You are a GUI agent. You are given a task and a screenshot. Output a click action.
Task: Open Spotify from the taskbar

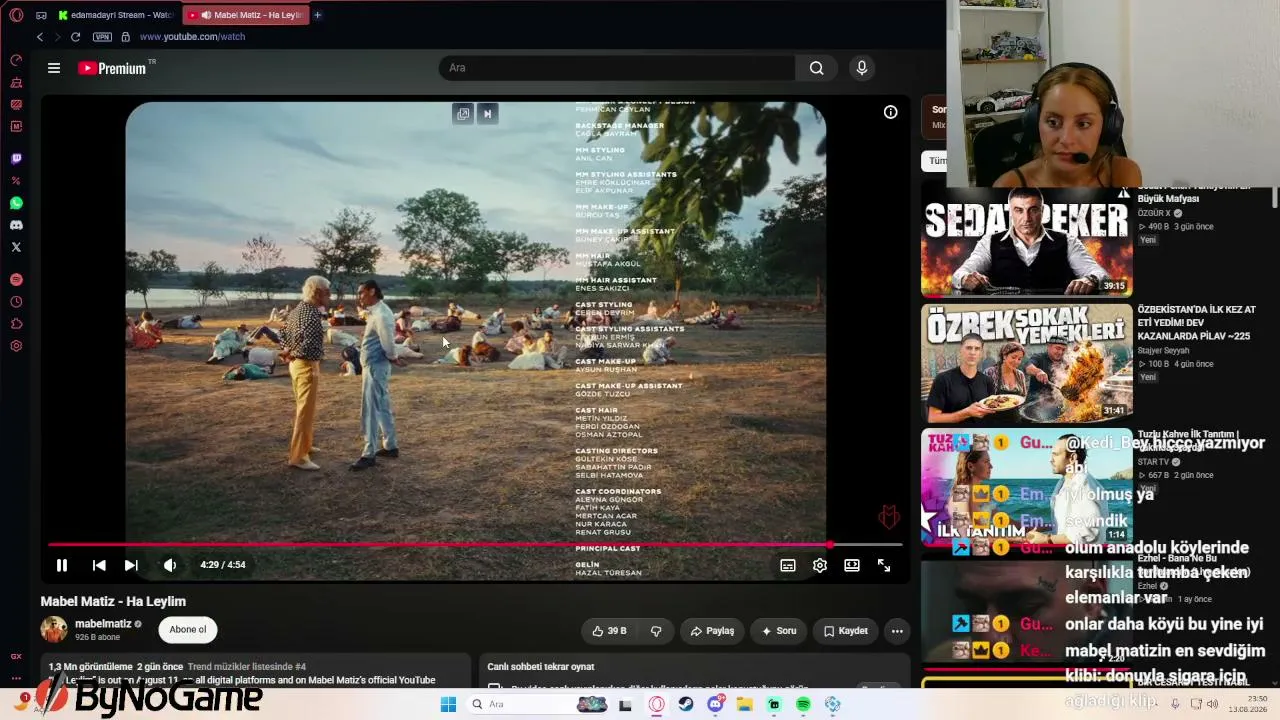click(x=804, y=705)
